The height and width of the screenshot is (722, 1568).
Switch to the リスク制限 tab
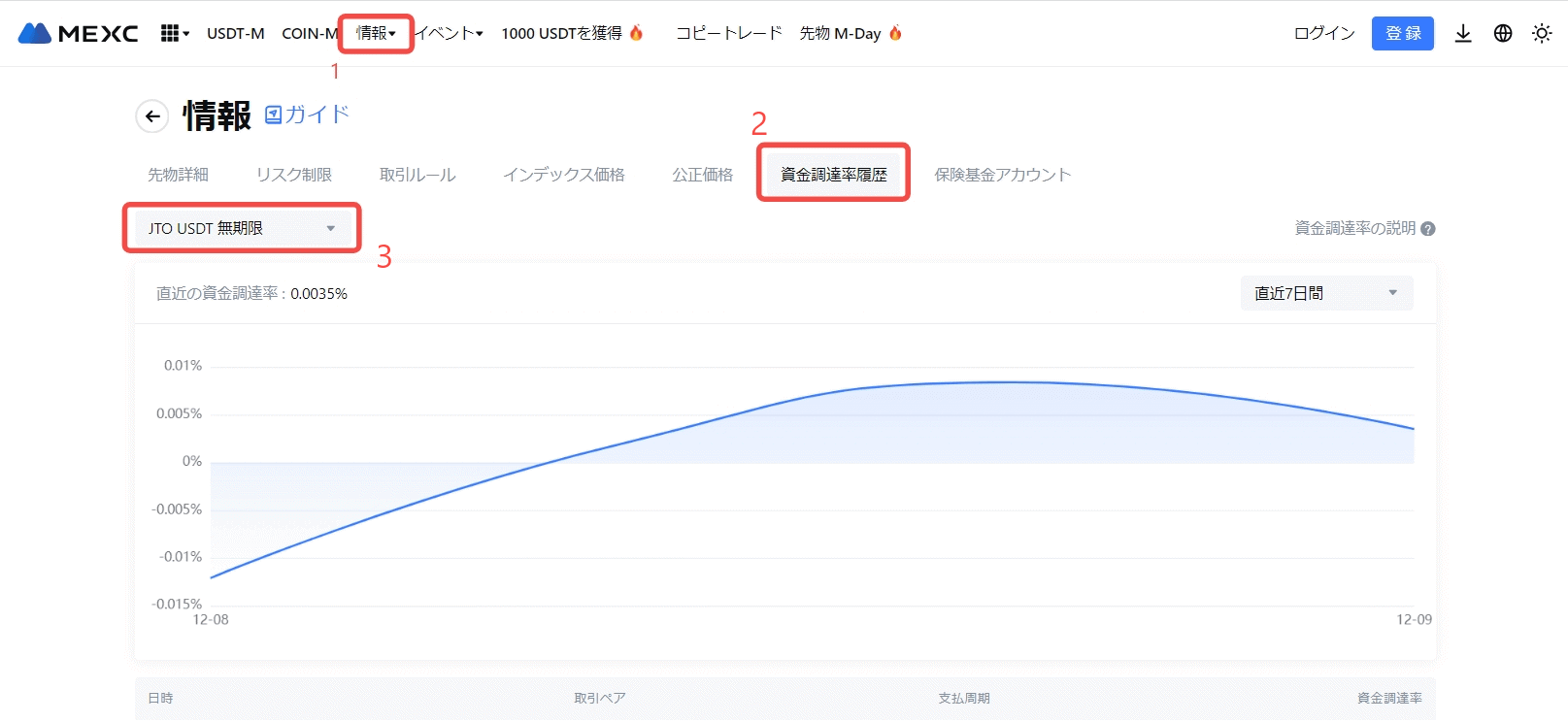[x=293, y=175]
